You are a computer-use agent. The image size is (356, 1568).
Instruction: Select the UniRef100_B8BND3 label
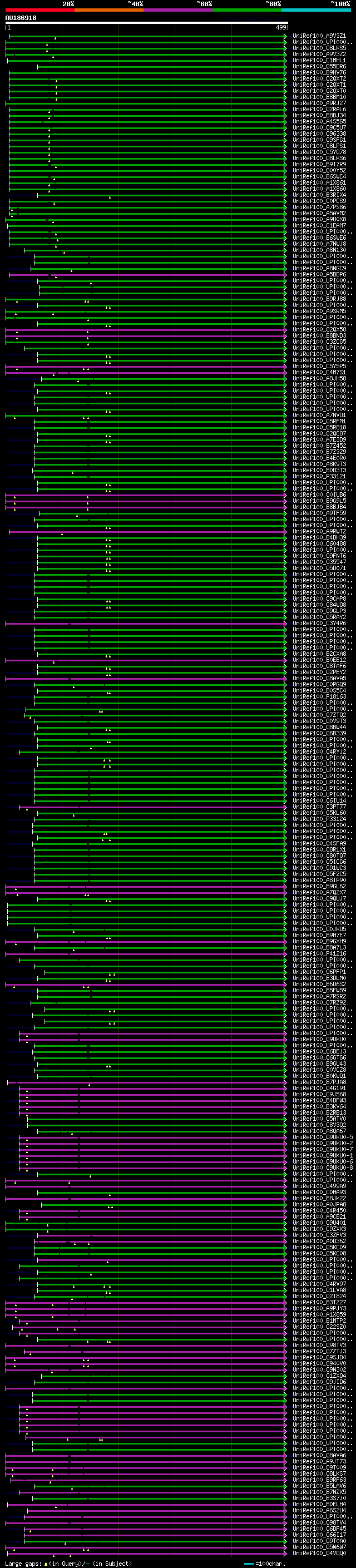coord(319,336)
